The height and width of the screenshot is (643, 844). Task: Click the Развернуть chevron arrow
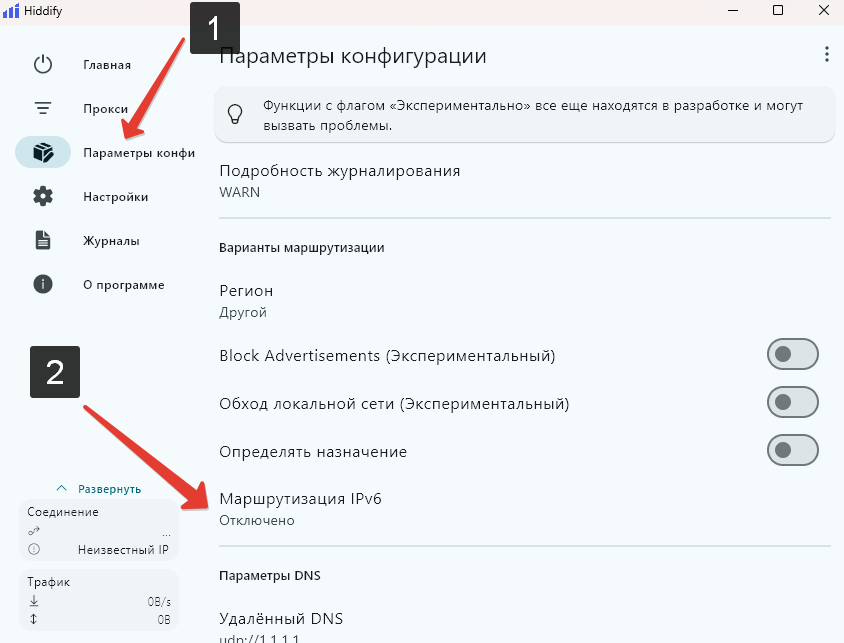[x=62, y=489]
